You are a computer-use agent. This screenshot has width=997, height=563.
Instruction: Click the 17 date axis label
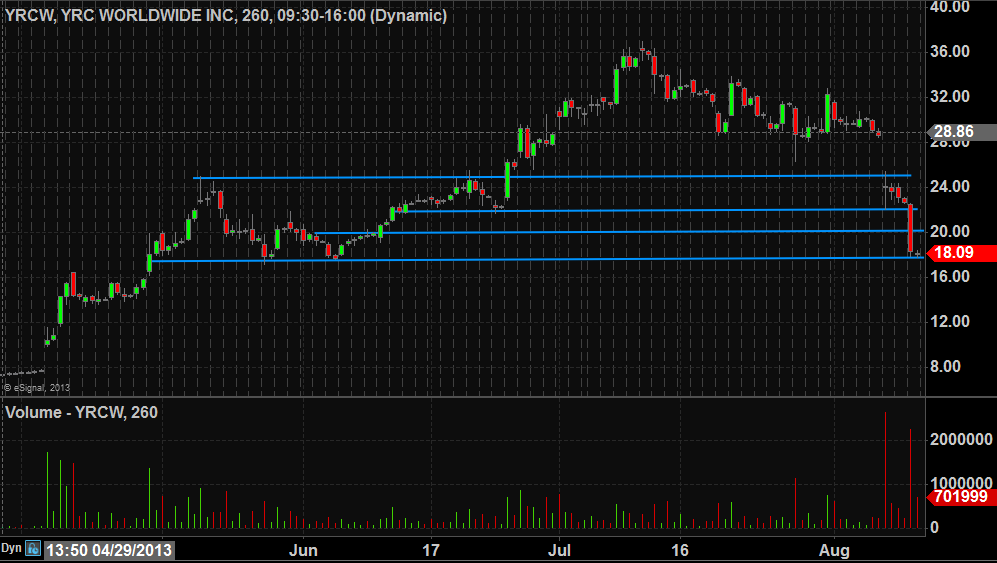click(431, 550)
